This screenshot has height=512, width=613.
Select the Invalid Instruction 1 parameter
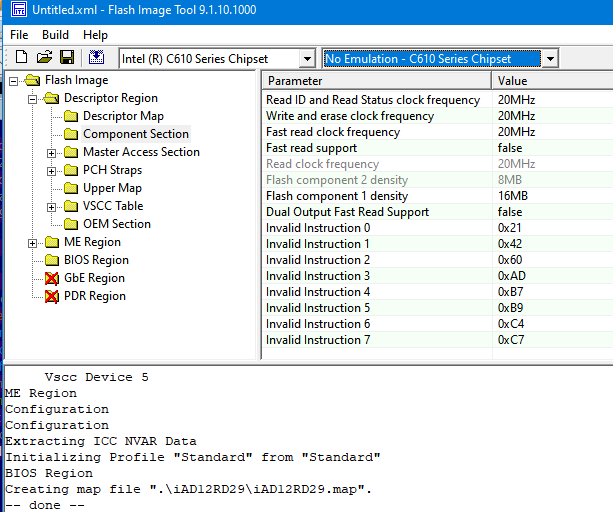pos(318,244)
